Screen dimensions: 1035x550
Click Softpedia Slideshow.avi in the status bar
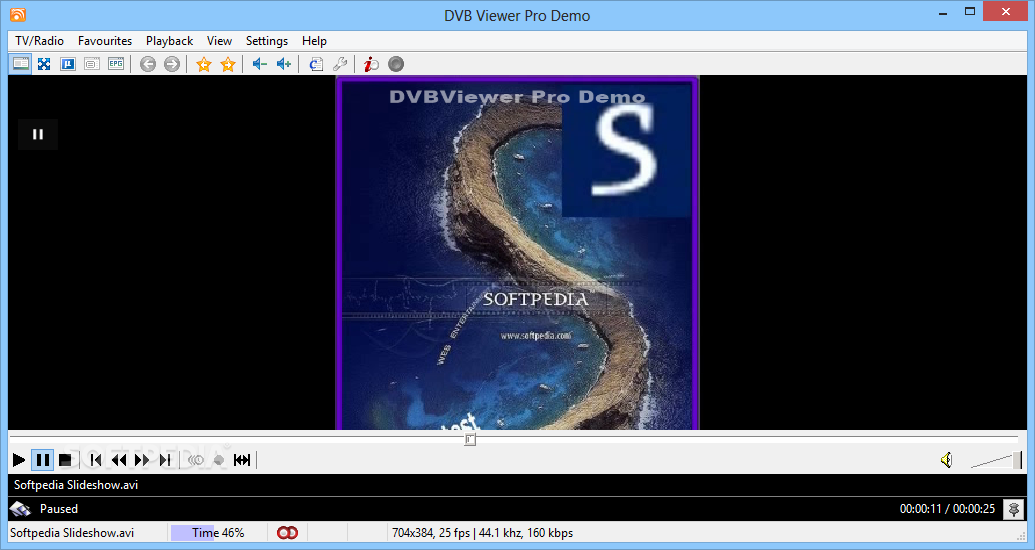72,533
